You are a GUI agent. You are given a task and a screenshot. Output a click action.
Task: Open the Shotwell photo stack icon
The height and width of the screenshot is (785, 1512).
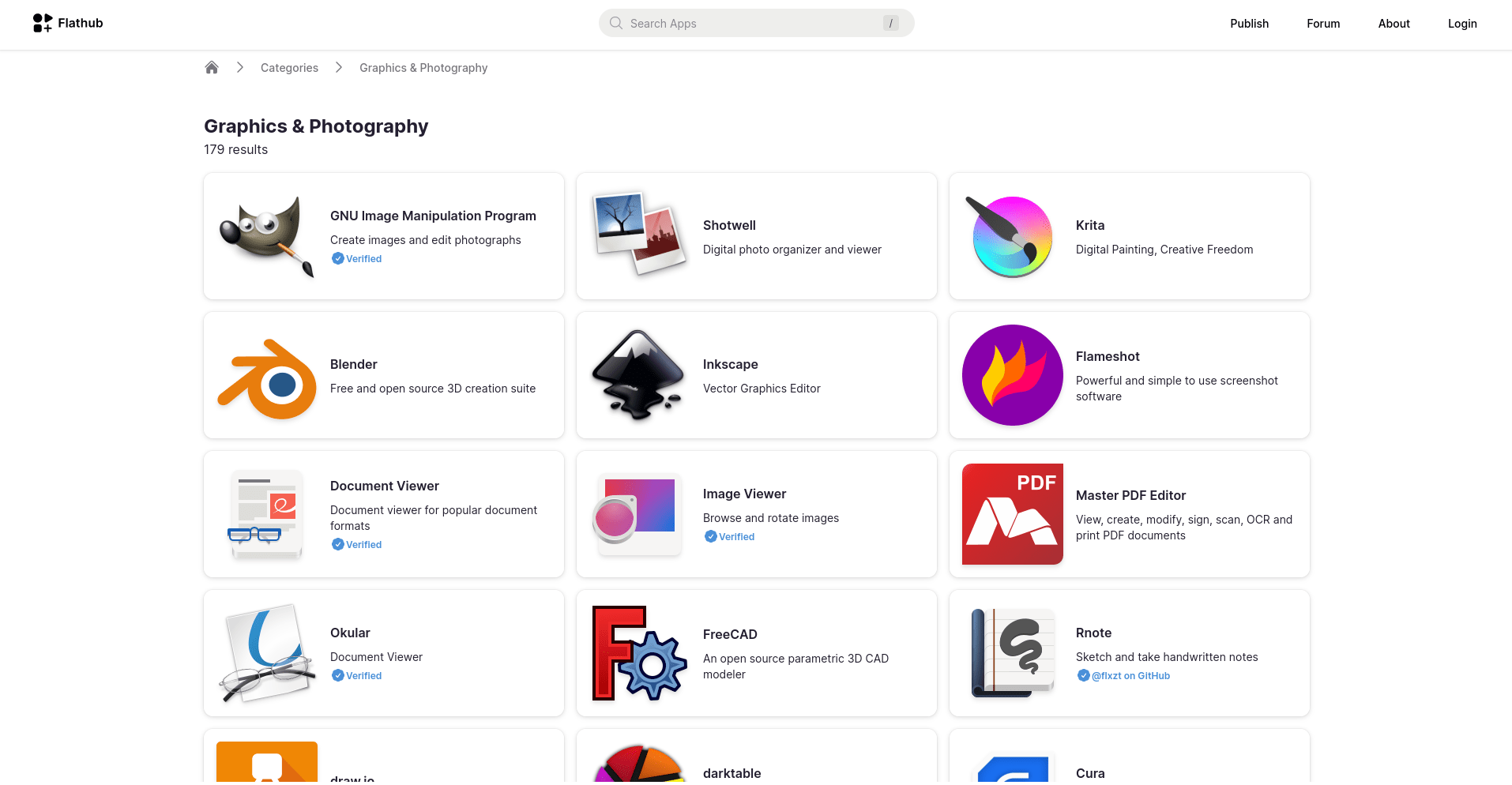tap(640, 233)
